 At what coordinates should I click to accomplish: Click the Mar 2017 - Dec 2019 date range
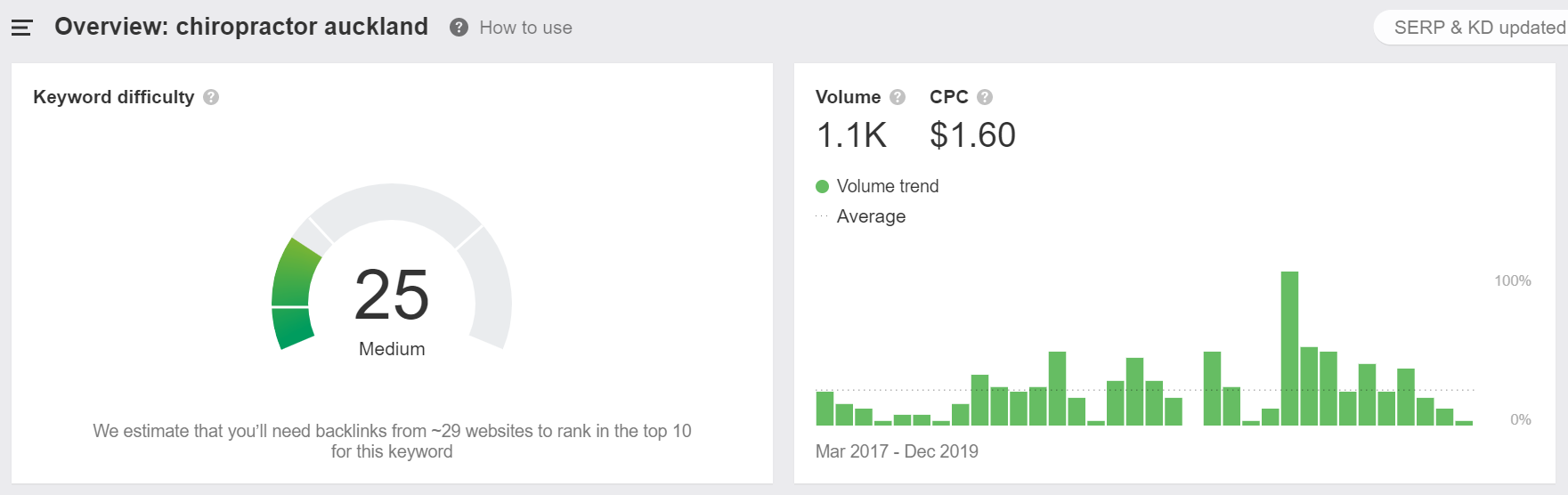pyautogui.click(x=897, y=451)
